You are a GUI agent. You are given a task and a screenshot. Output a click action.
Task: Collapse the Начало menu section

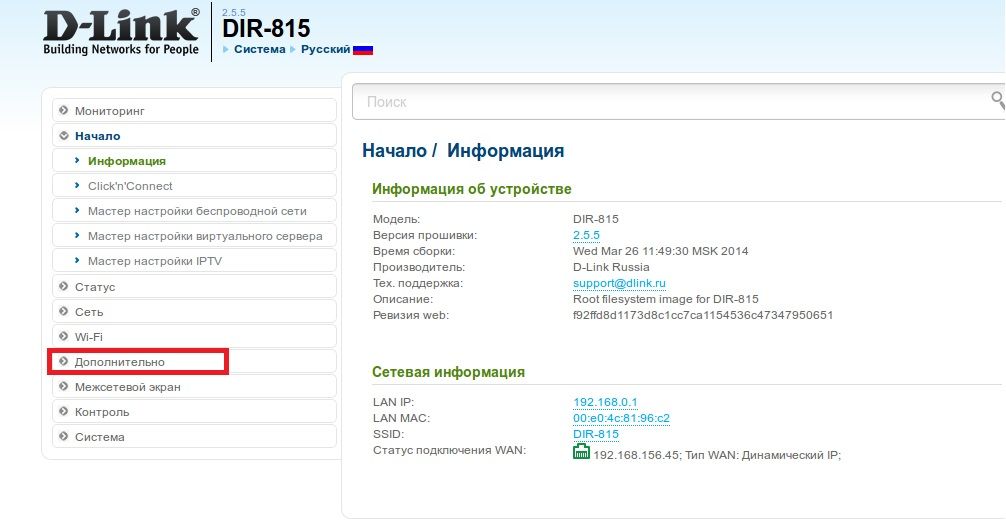coord(97,136)
